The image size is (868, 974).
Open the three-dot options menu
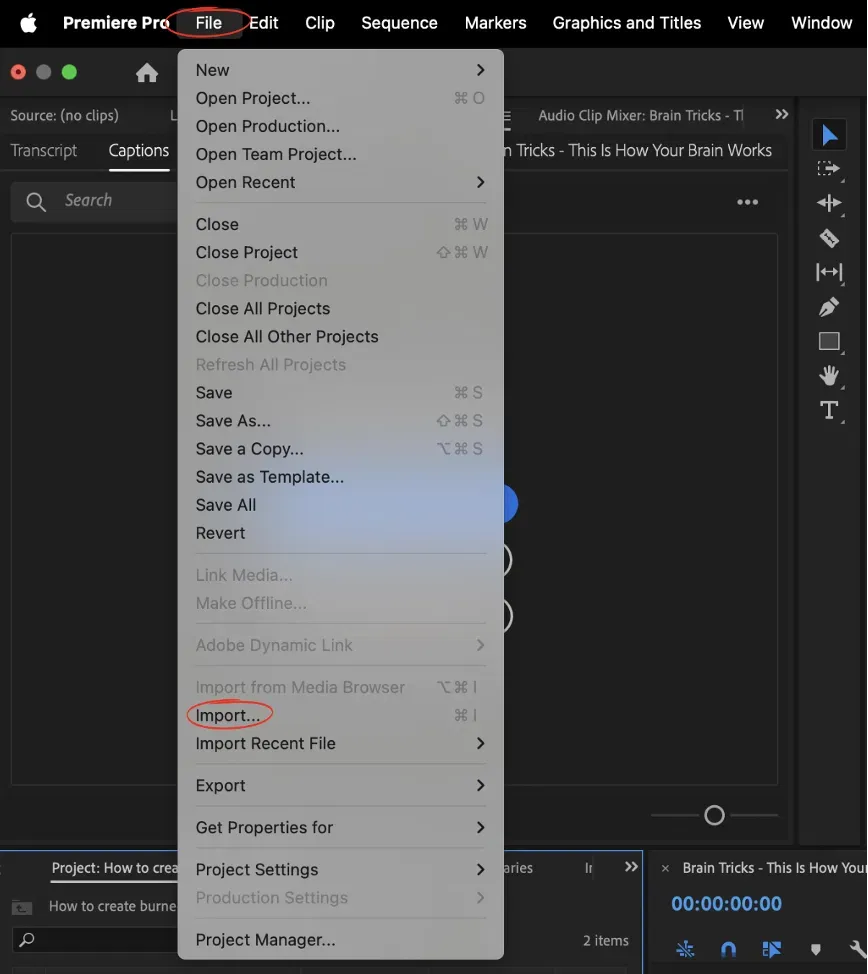click(x=747, y=202)
